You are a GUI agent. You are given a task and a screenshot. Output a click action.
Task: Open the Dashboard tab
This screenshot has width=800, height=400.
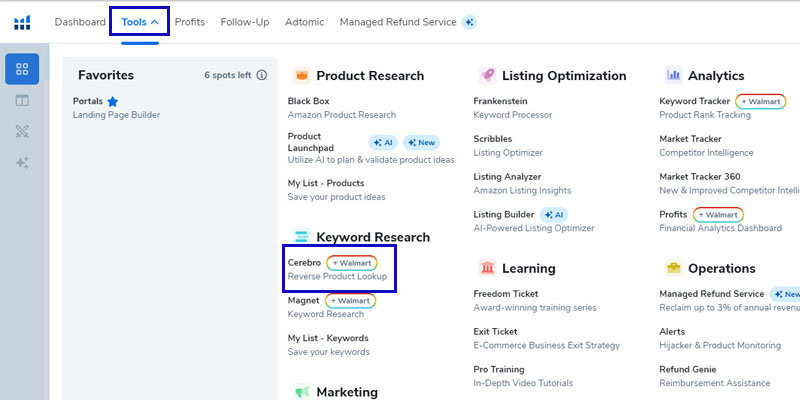tap(80, 22)
